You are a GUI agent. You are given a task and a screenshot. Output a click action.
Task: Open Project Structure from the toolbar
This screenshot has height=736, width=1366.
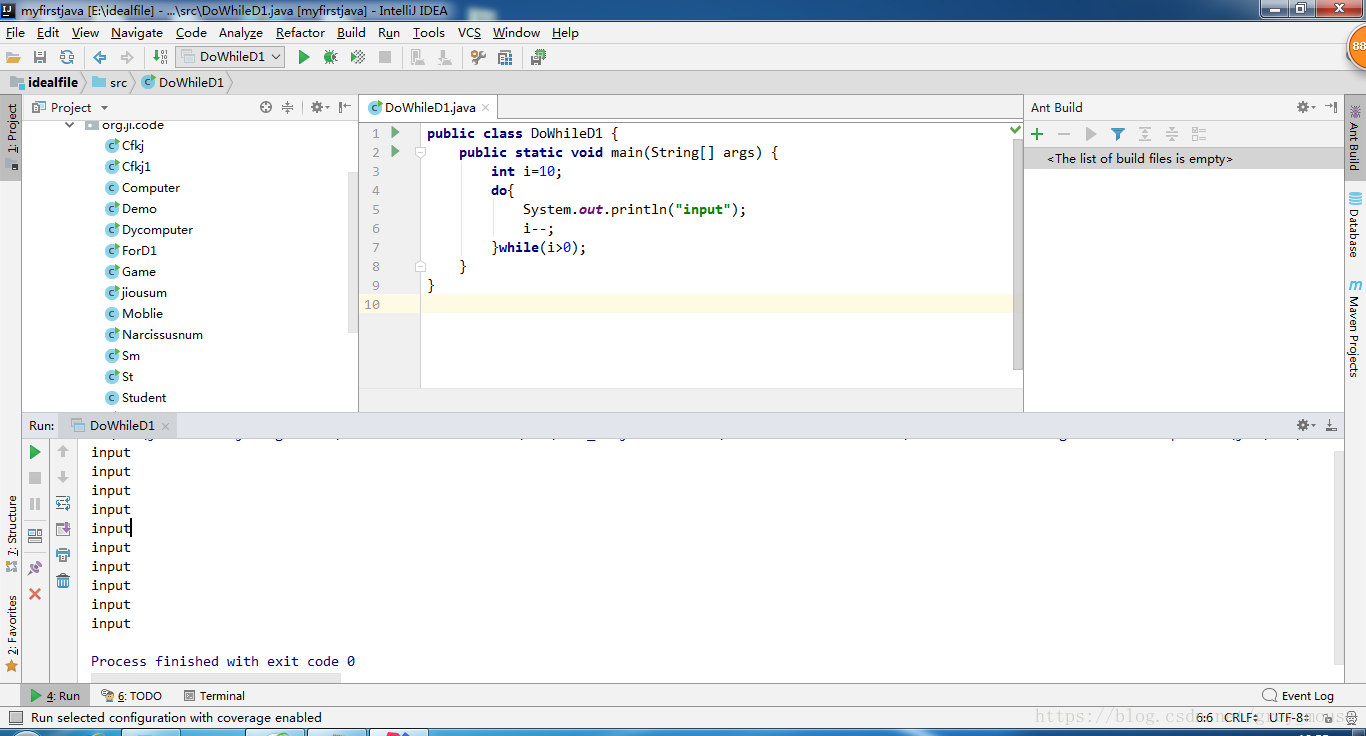pos(505,58)
